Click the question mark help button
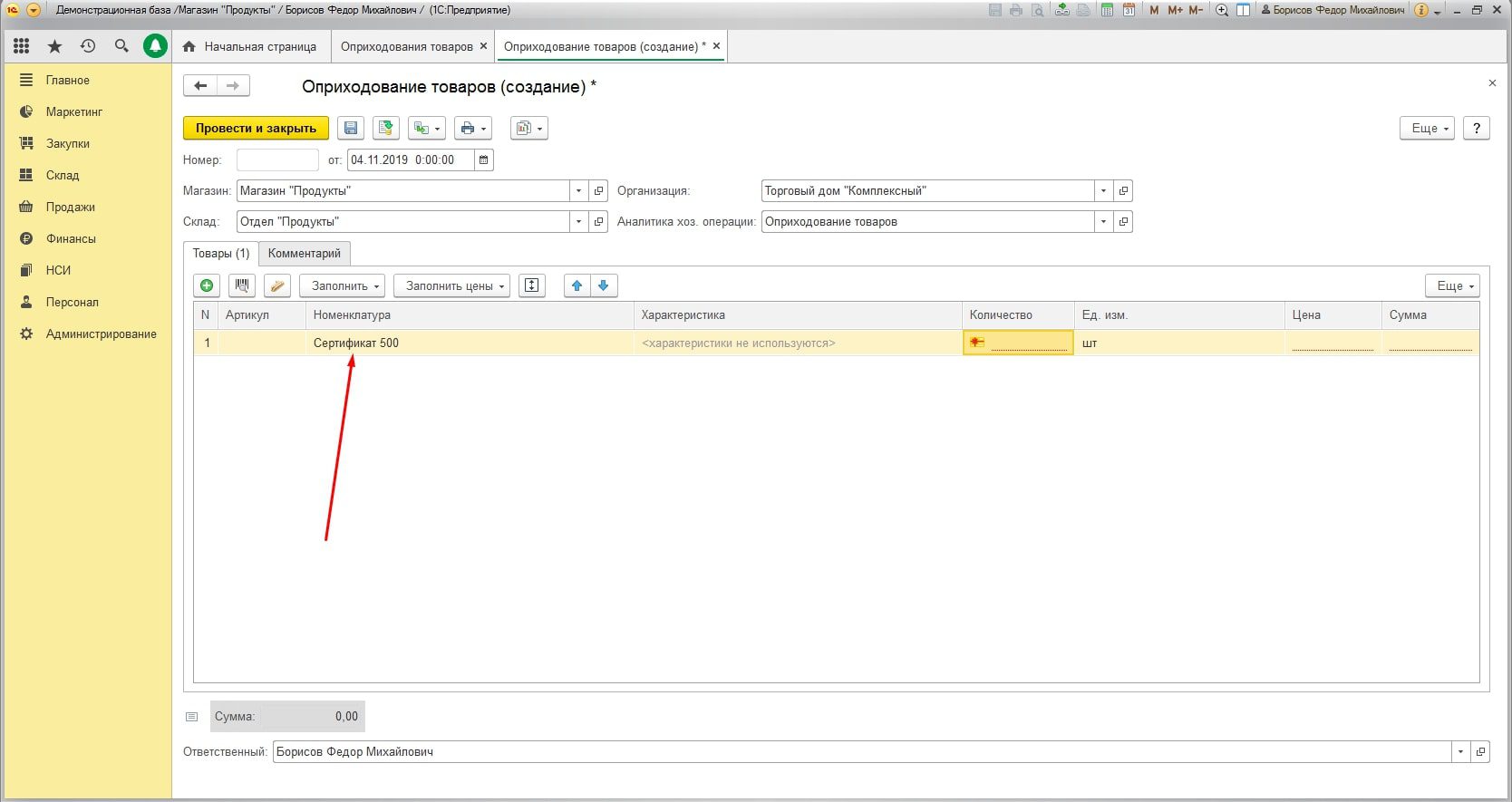 [1477, 129]
